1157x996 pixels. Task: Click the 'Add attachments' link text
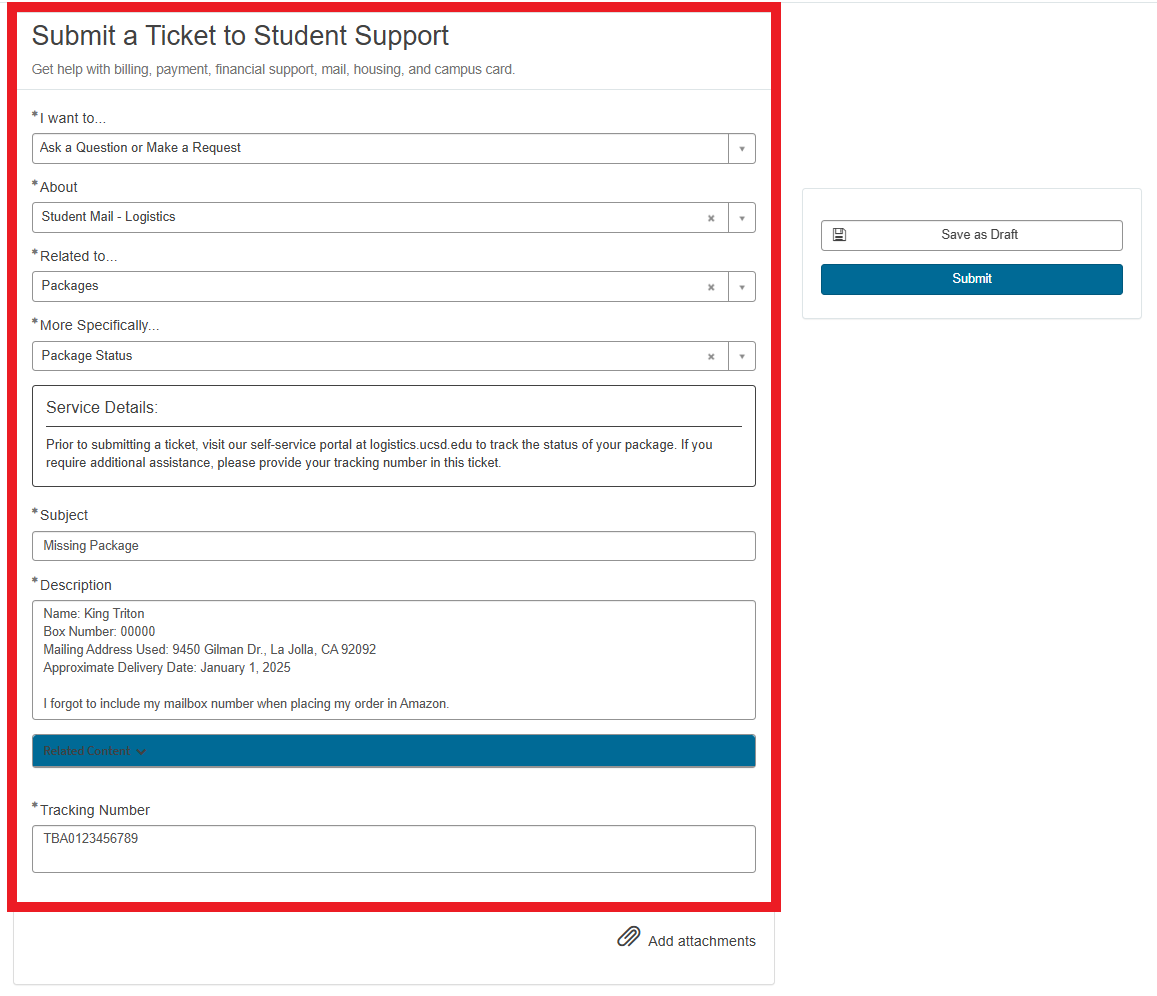pos(701,941)
